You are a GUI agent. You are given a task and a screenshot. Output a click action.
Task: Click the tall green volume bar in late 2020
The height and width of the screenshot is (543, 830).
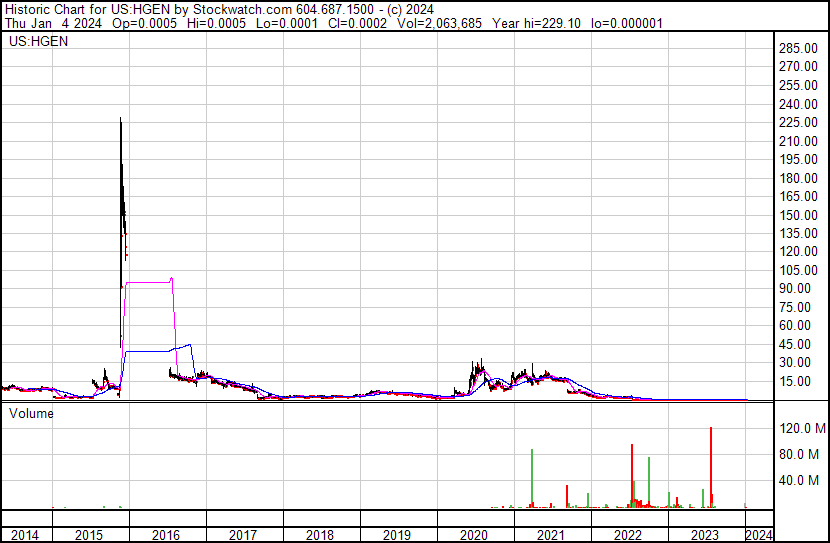[x=532, y=478]
